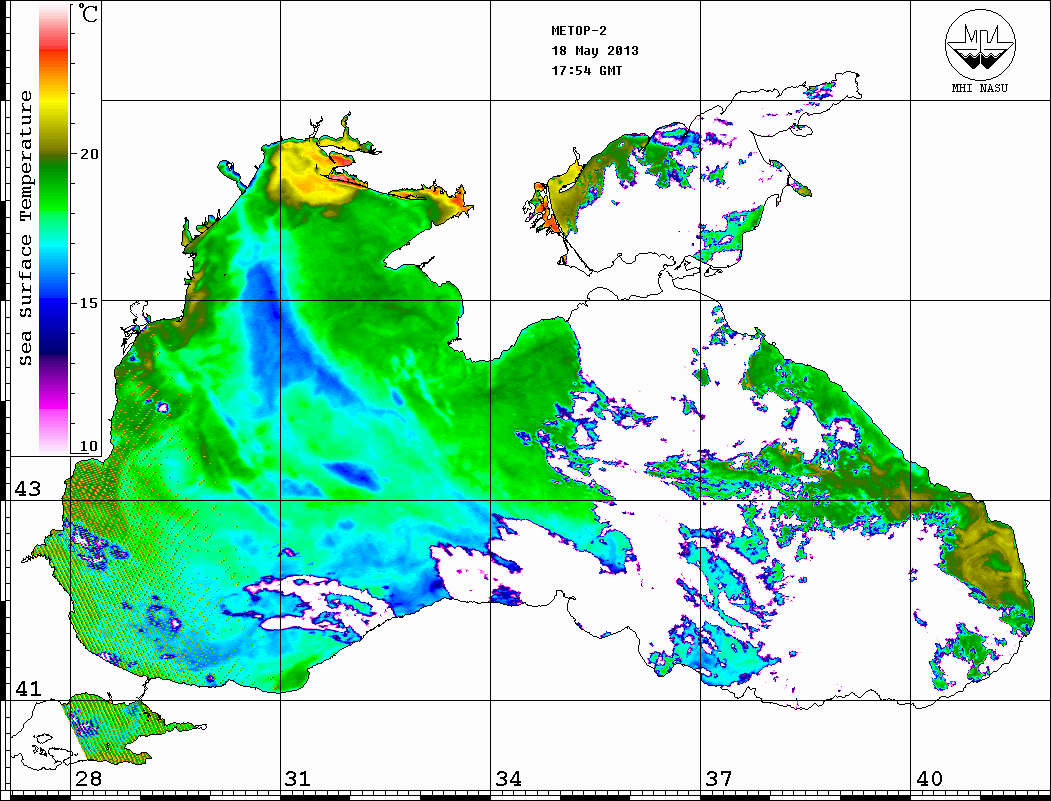The height and width of the screenshot is (801, 1051).
Task: Click the longitude label 34
Action: 507,779
